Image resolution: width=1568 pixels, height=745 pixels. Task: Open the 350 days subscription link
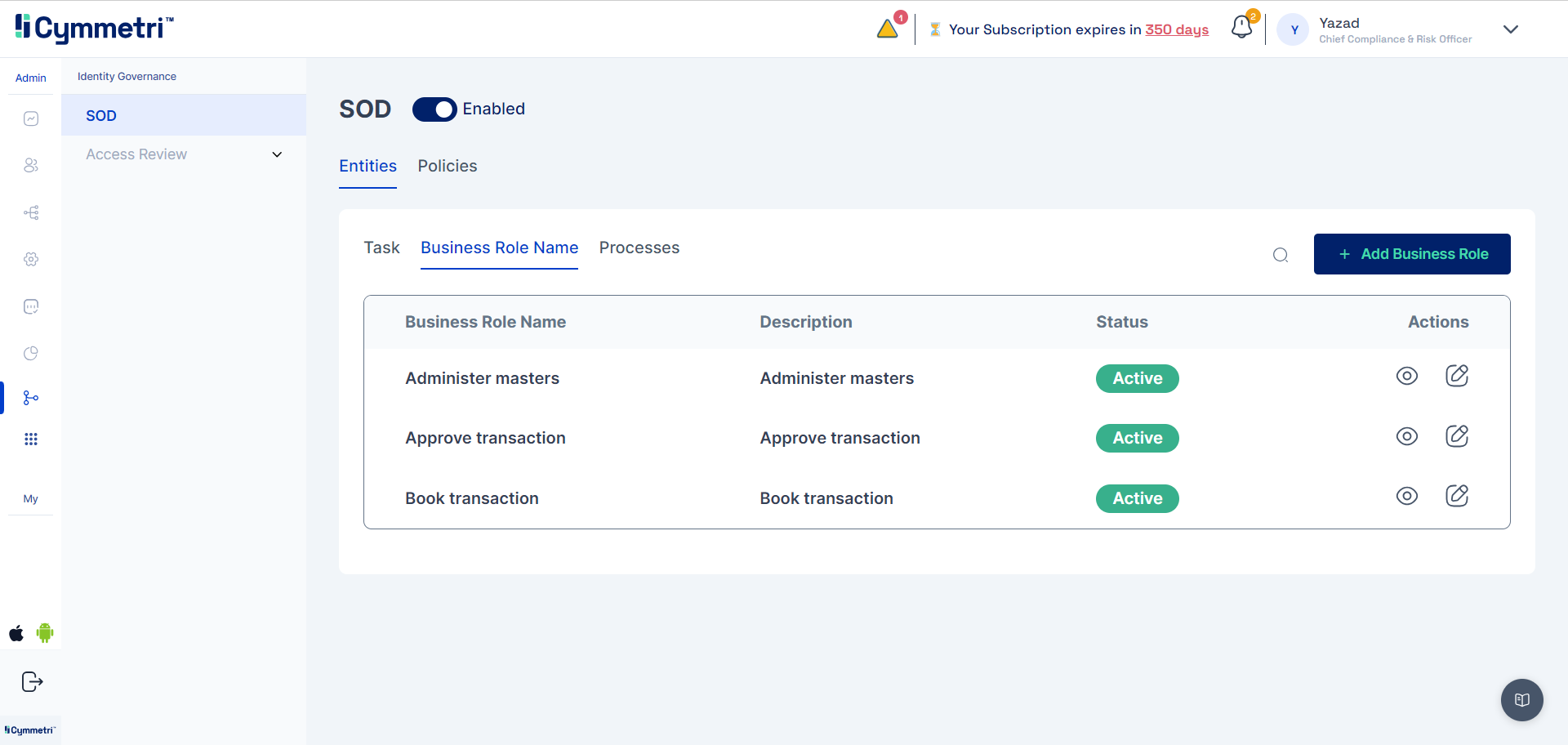[1176, 29]
